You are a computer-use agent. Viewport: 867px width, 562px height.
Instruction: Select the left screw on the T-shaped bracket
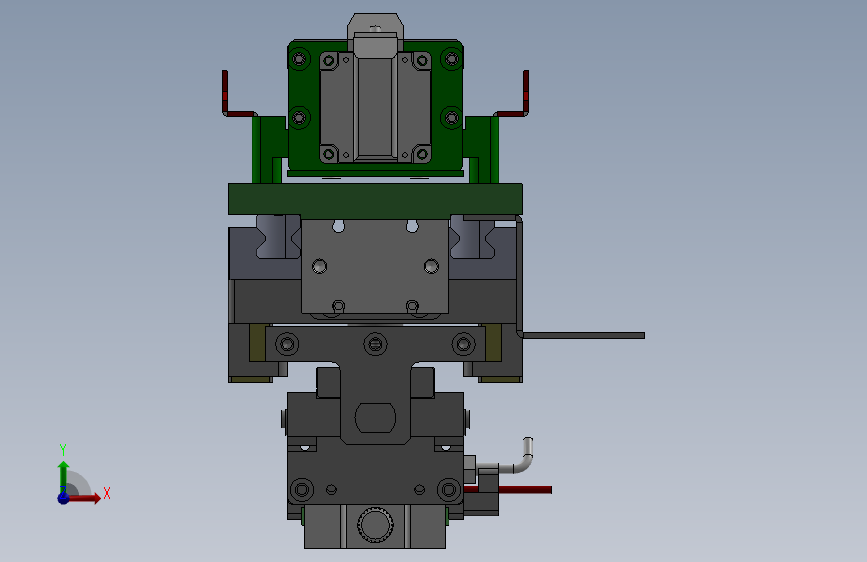coord(286,344)
